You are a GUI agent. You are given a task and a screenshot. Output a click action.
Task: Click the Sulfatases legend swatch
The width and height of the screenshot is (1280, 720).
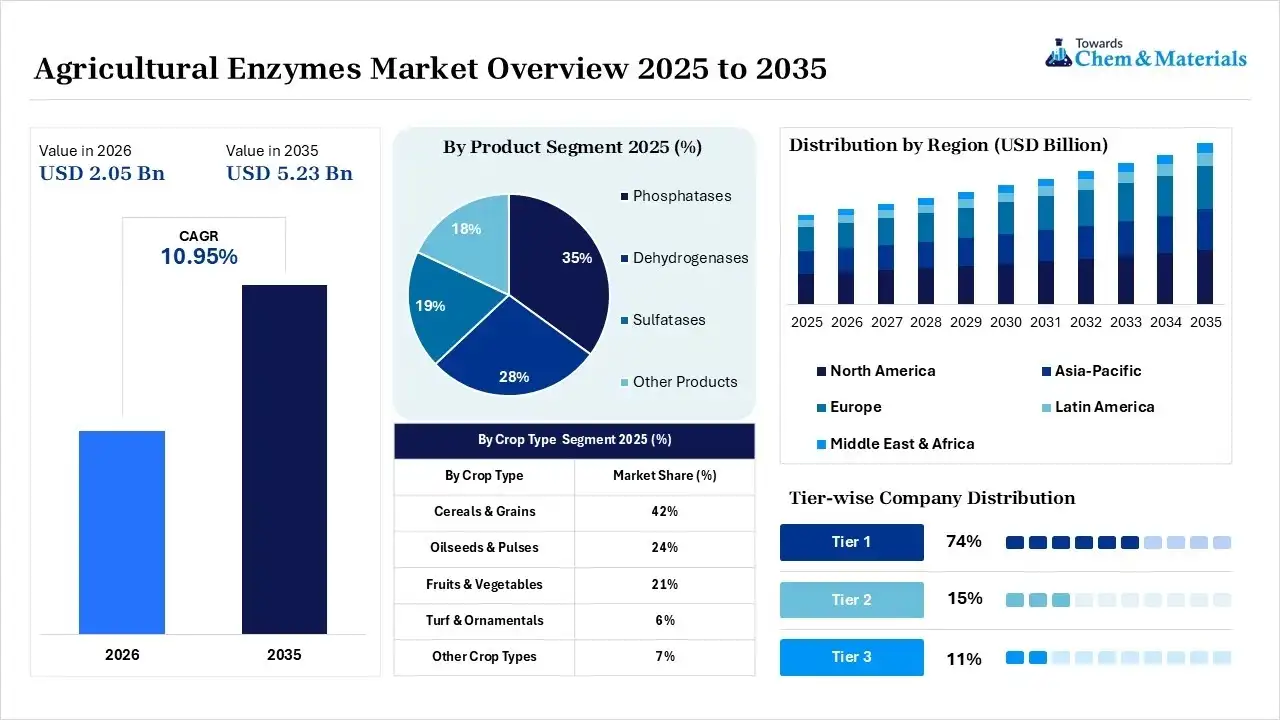[x=625, y=321]
